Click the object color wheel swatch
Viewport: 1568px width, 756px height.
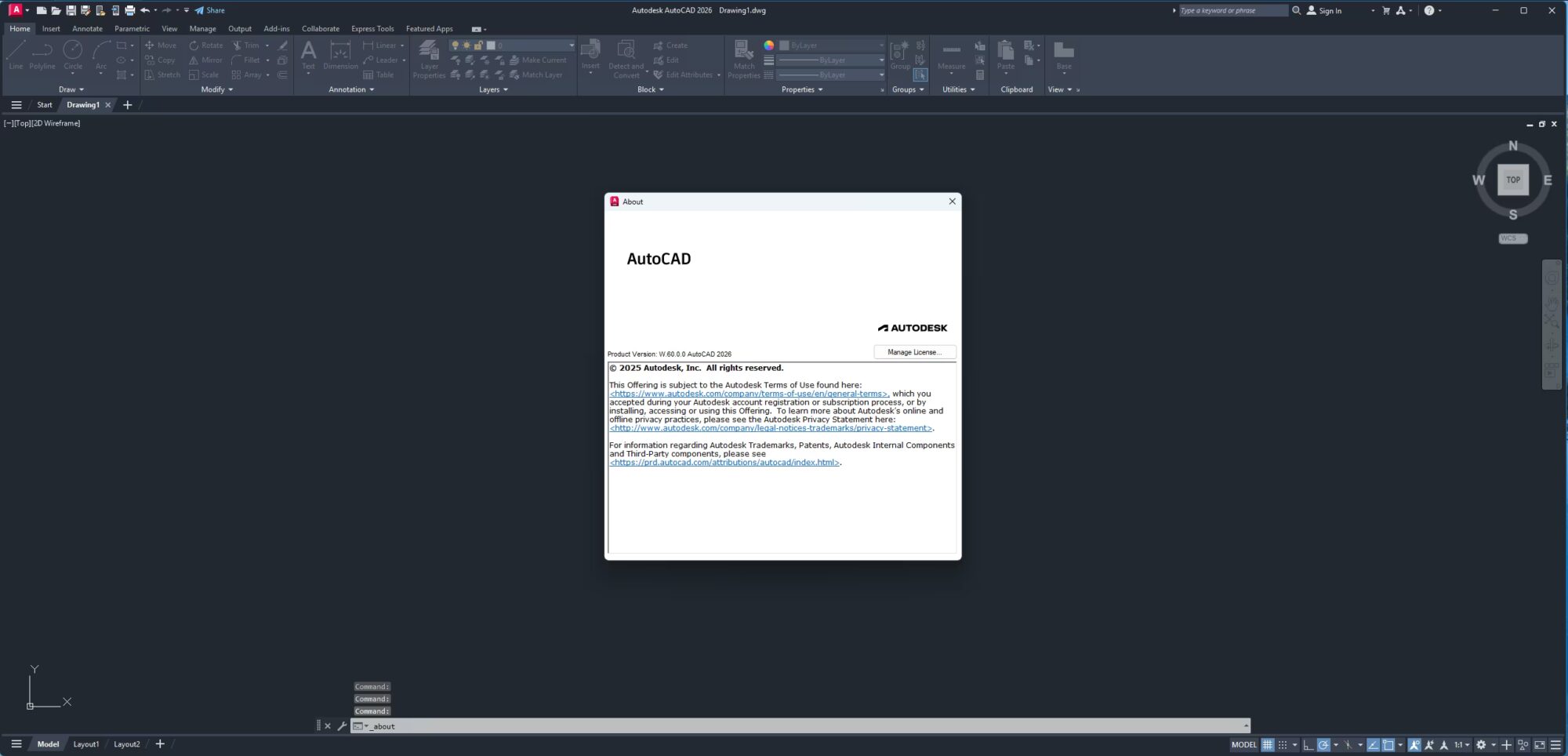769,45
